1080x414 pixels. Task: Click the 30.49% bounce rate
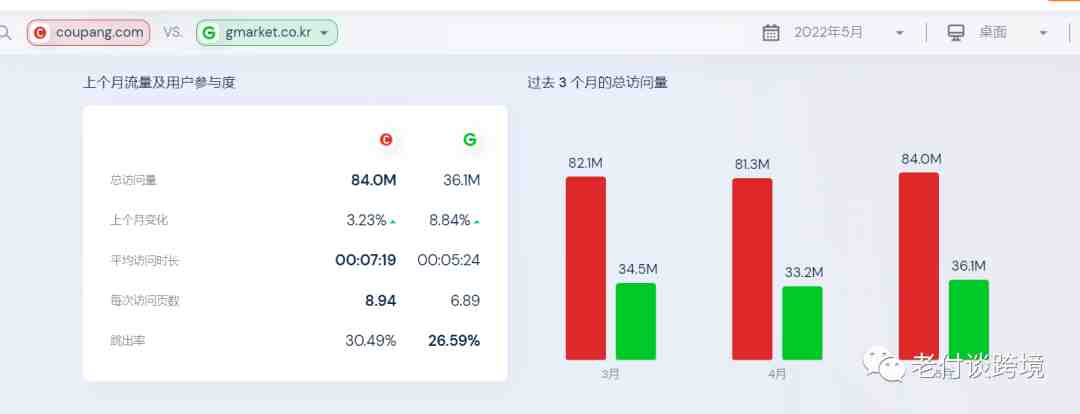[371, 341]
